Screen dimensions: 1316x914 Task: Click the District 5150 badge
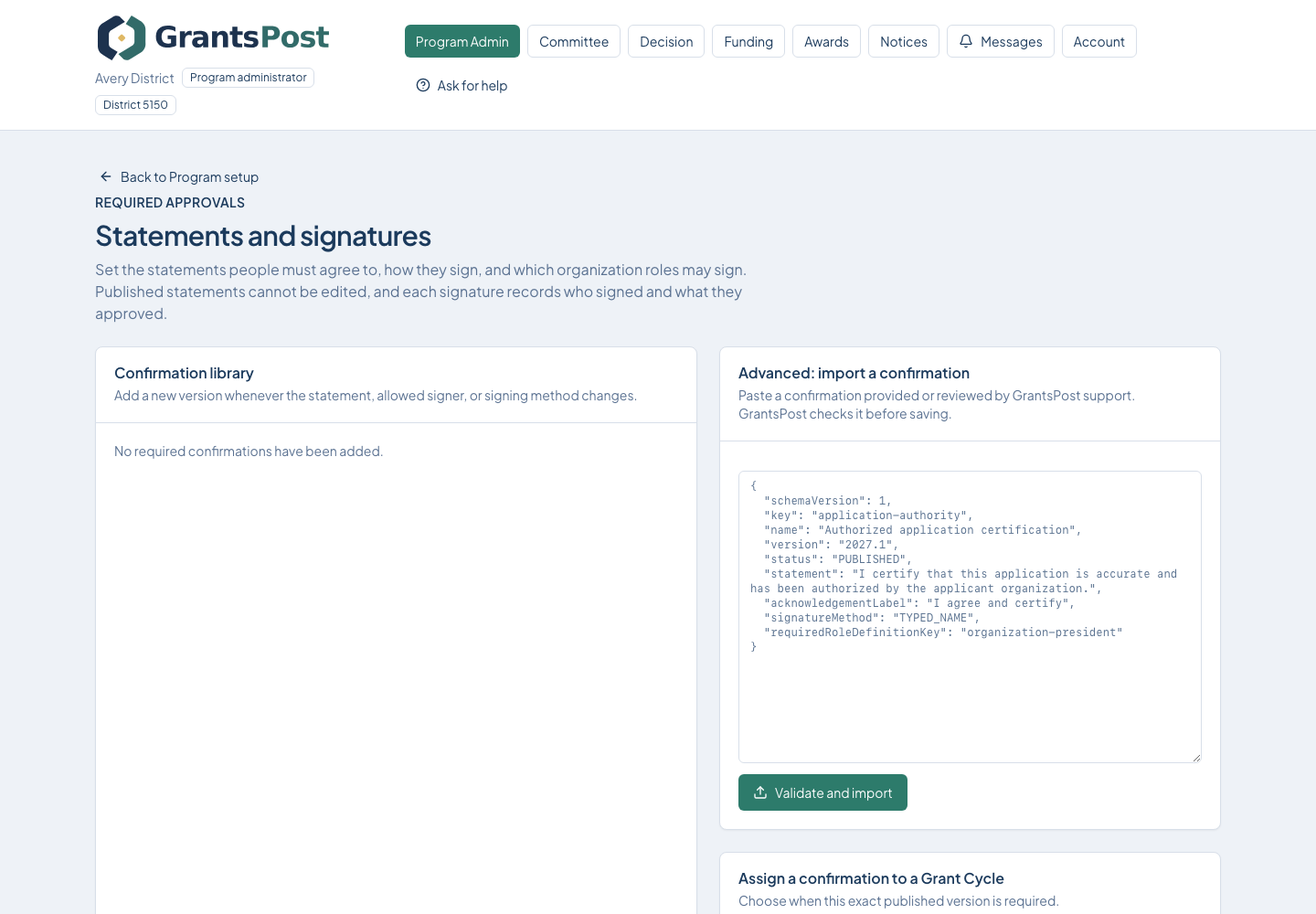[135, 105]
